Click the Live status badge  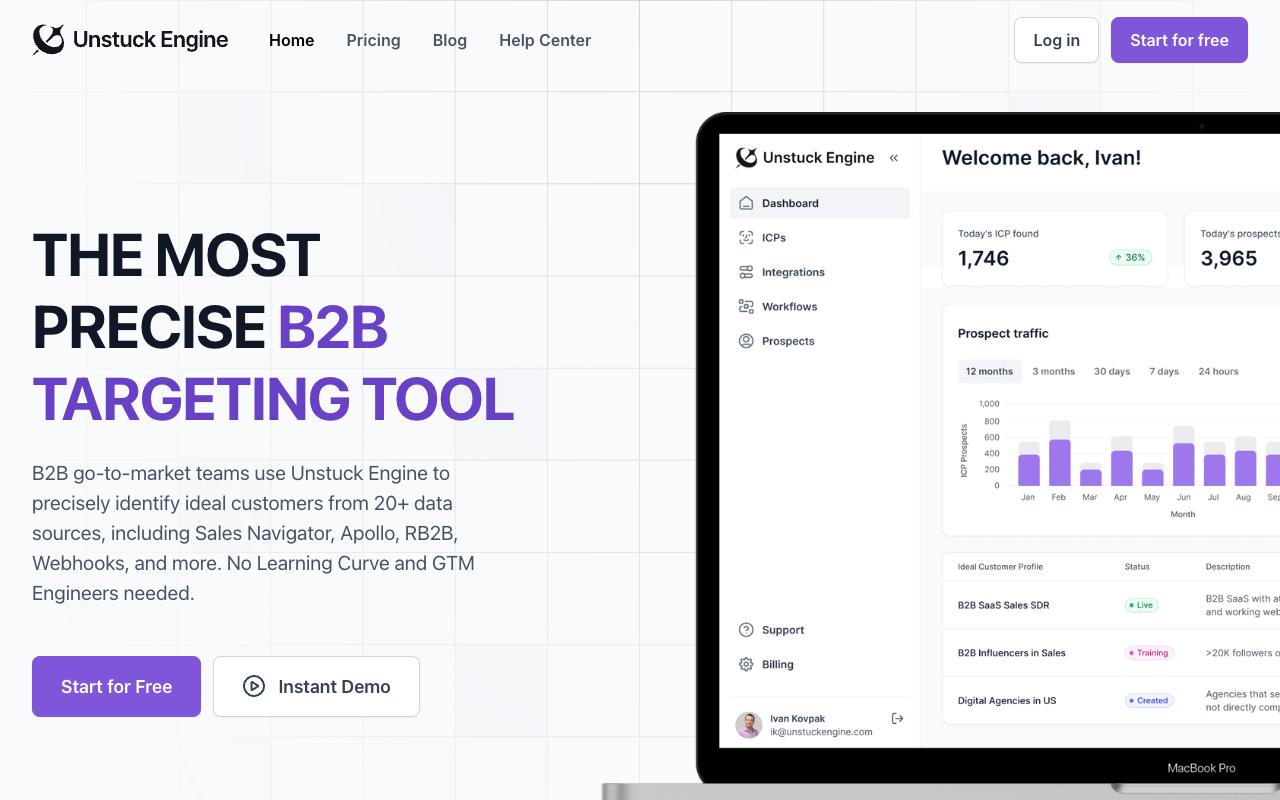click(x=1142, y=605)
